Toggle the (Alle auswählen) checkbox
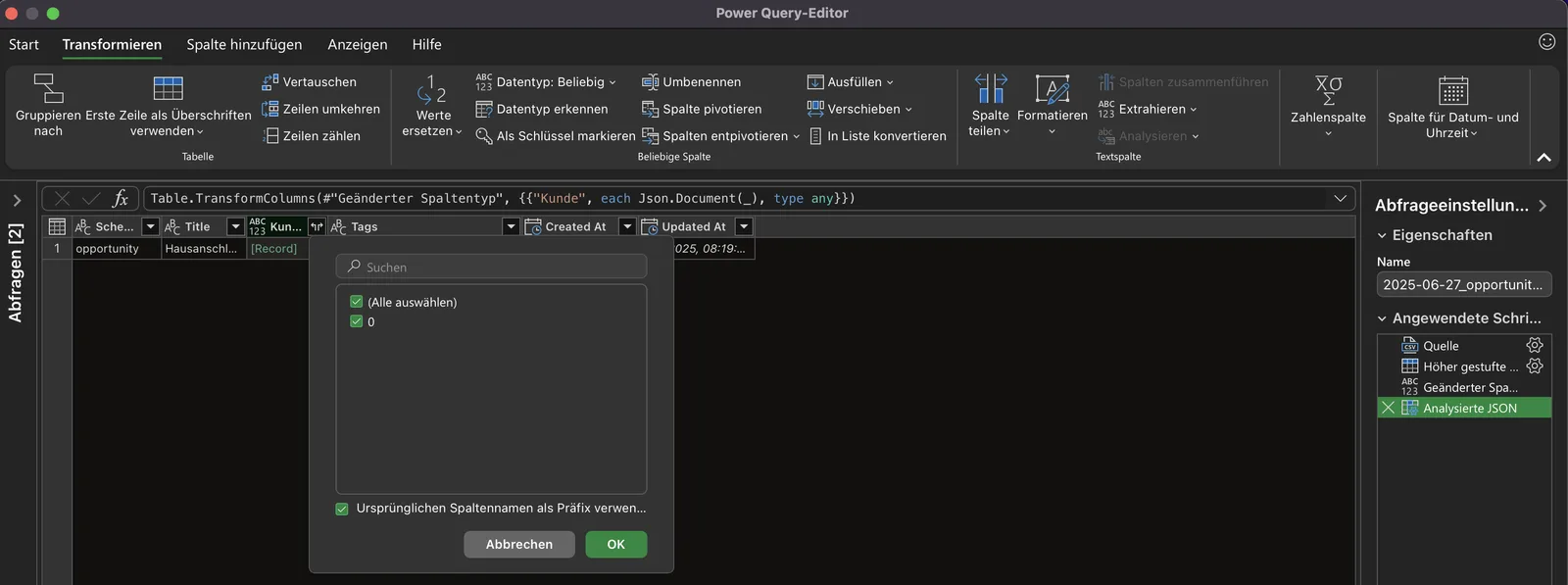Screen dimensions: 1568x585 point(357,302)
